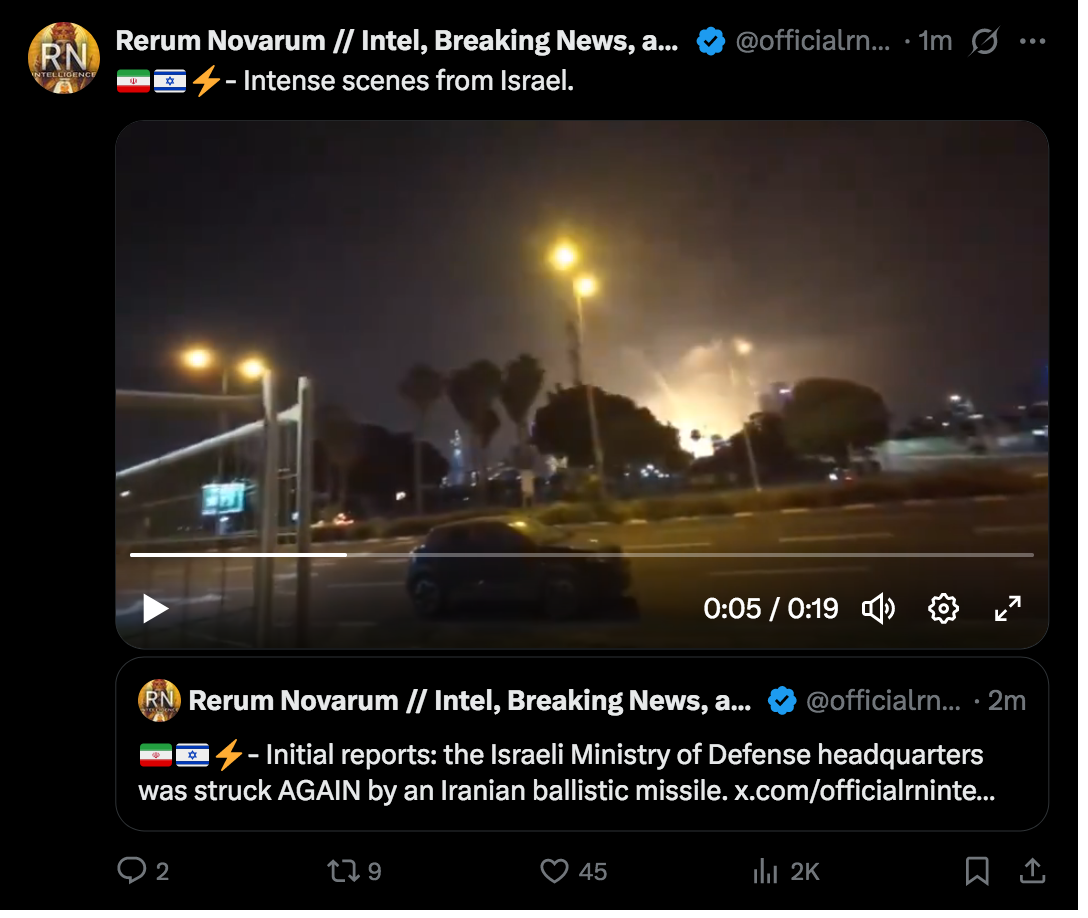Play the video with the play button
Screen dimensions: 1088x918
click(155, 609)
